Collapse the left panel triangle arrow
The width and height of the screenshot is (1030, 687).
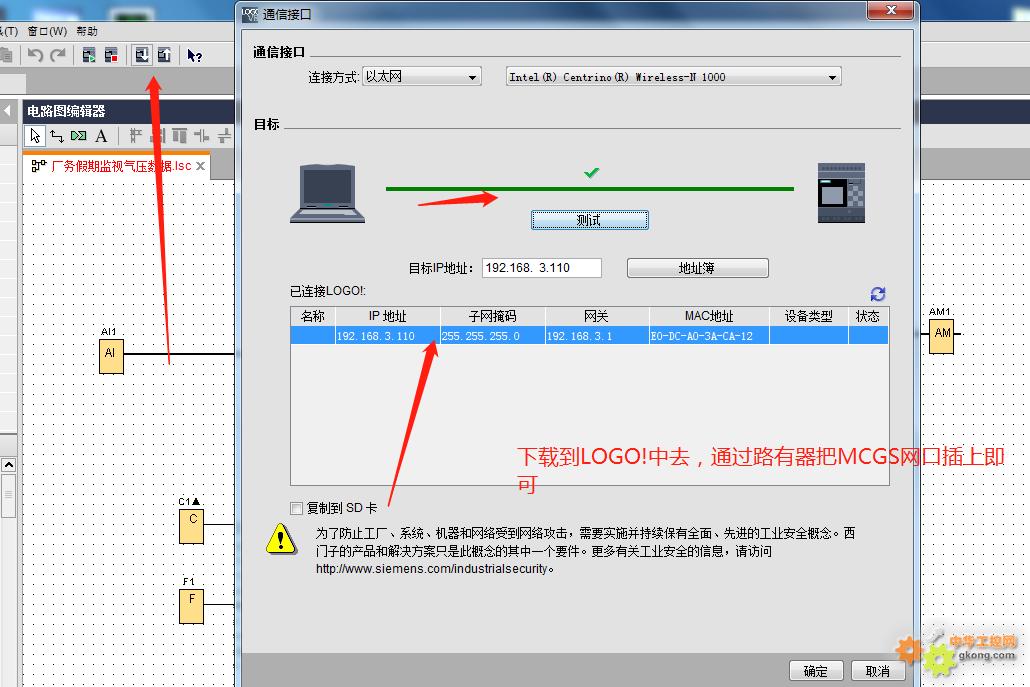click(8, 110)
